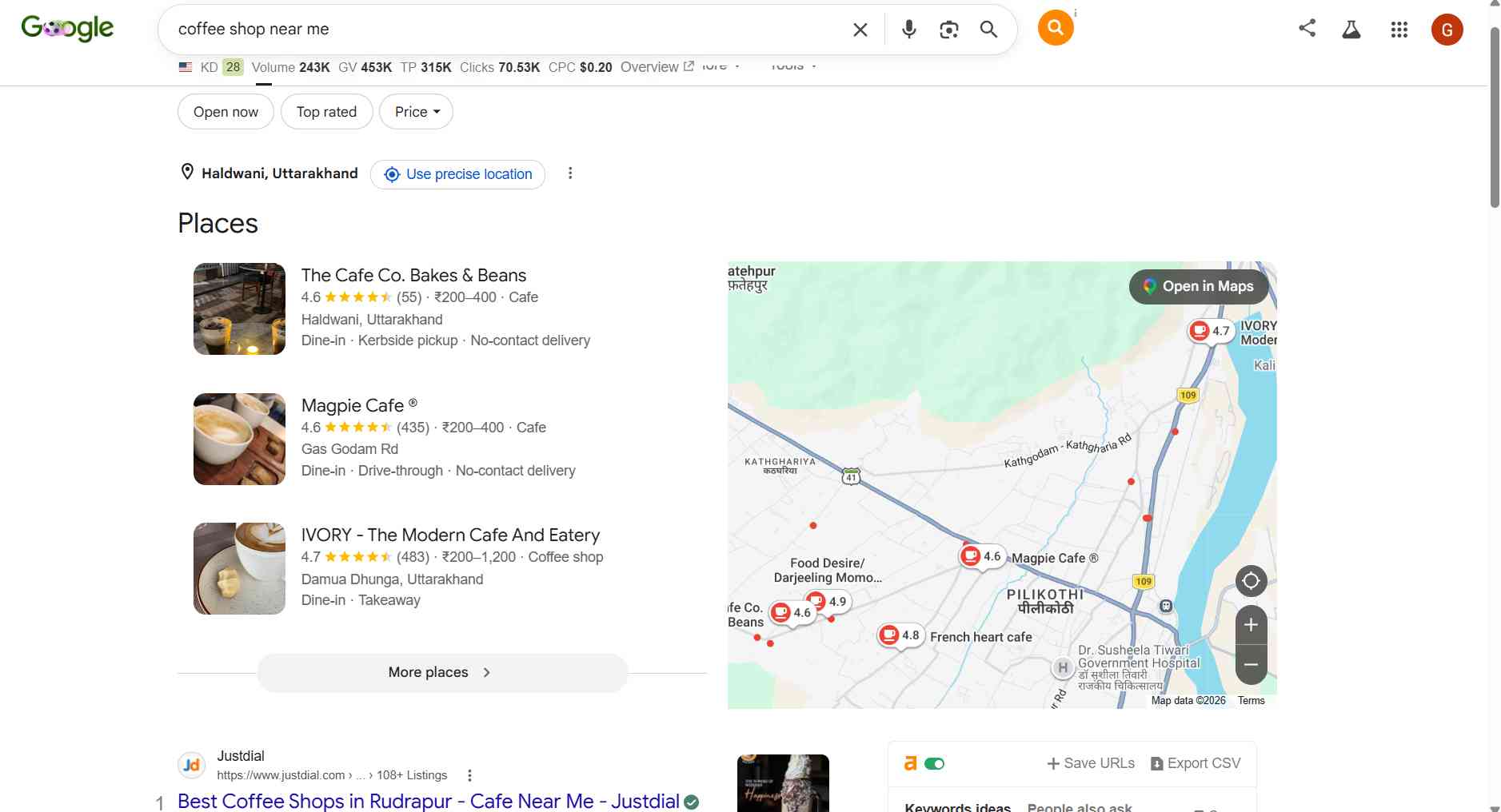Viewport: 1501px width, 812px height.
Task: Open the Google account avatar G
Action: [1447, 30]
